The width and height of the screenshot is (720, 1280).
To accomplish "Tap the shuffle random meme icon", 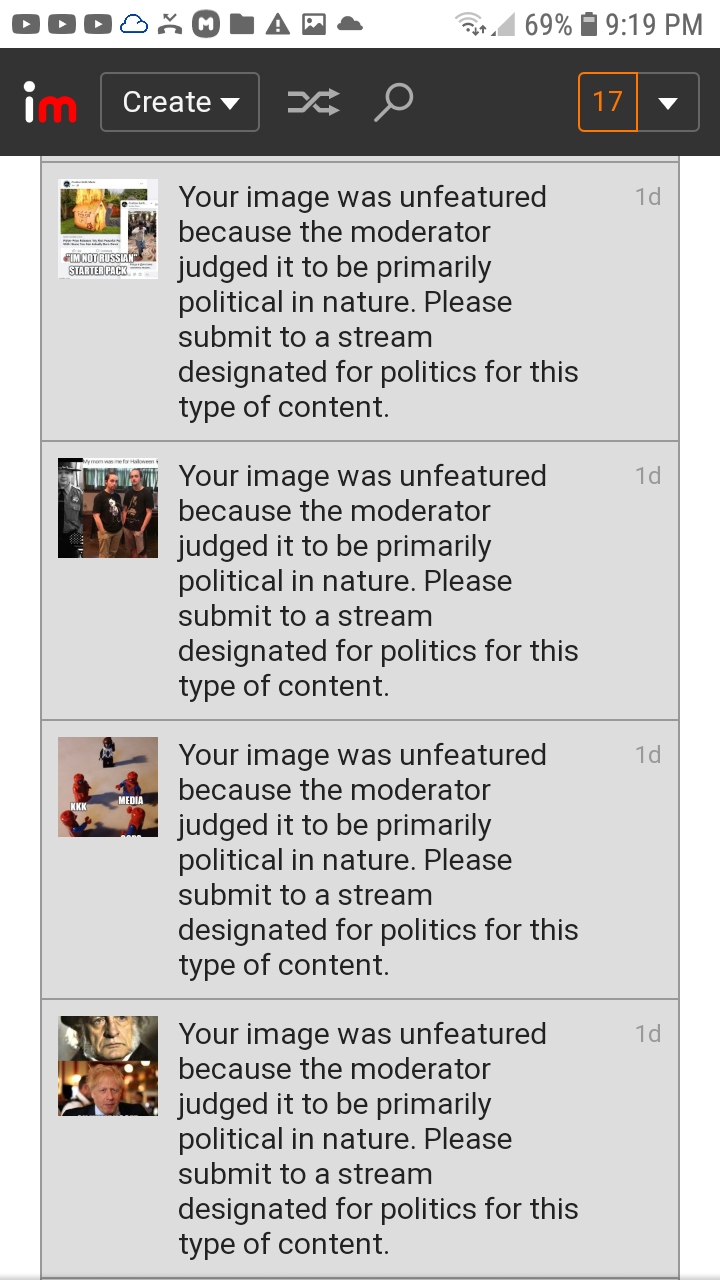I will point(313,102).
